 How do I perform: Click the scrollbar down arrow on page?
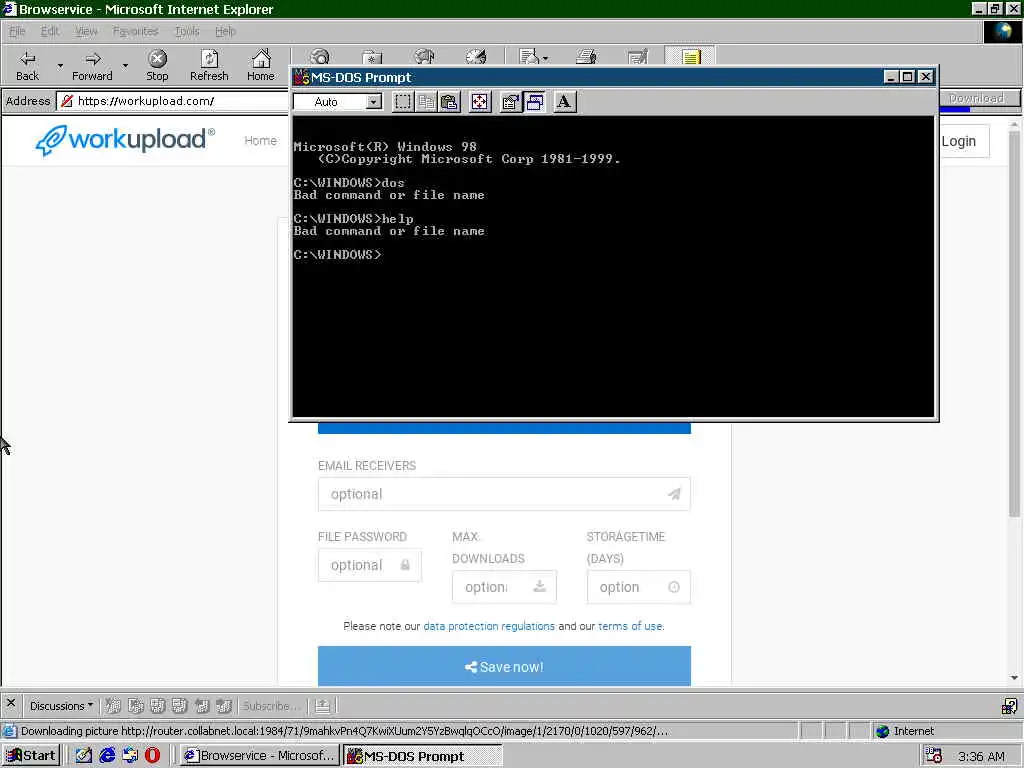click(x=1014, y=678)
